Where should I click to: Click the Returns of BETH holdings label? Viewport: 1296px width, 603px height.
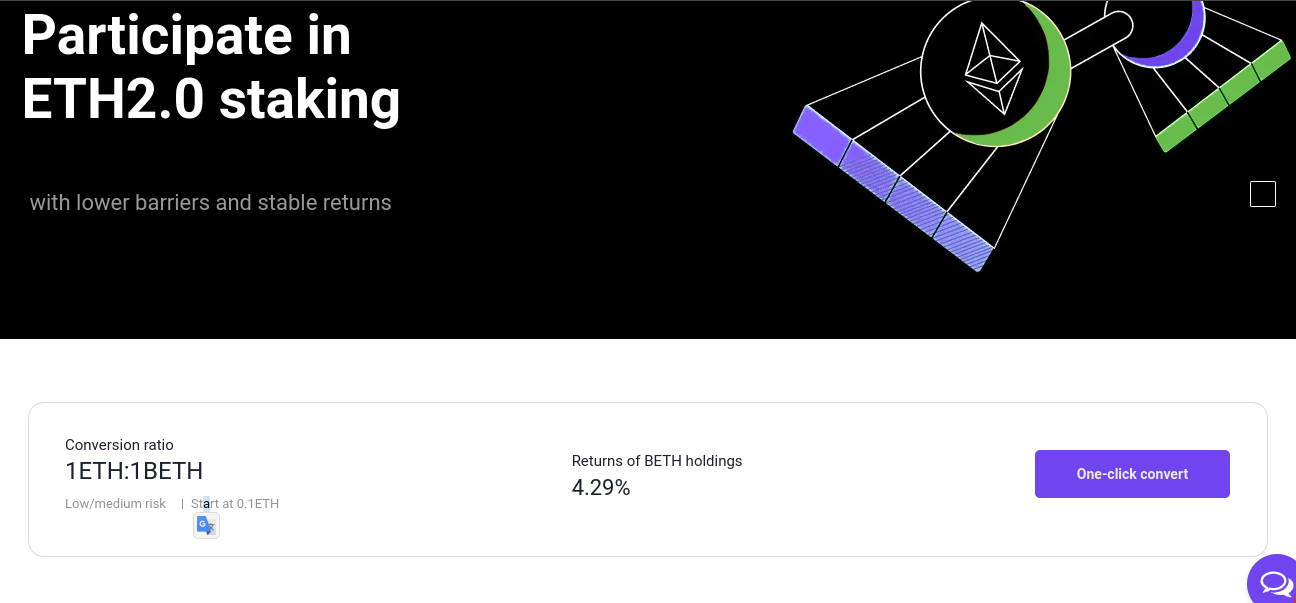coord(657,461)
